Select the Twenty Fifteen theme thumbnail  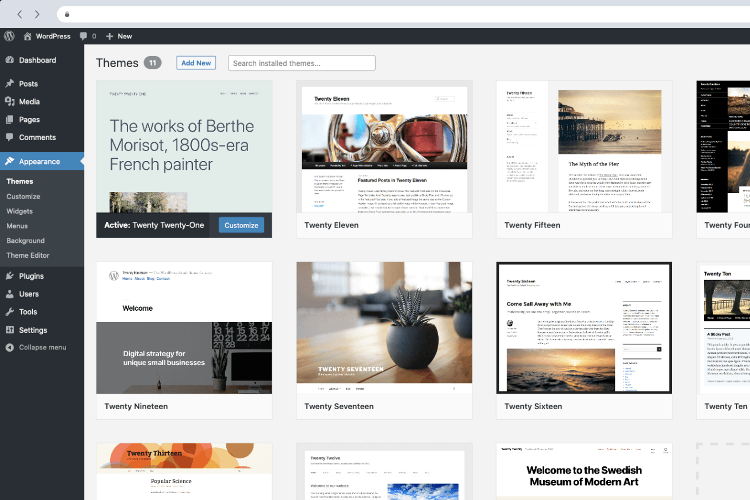(584, 146)
